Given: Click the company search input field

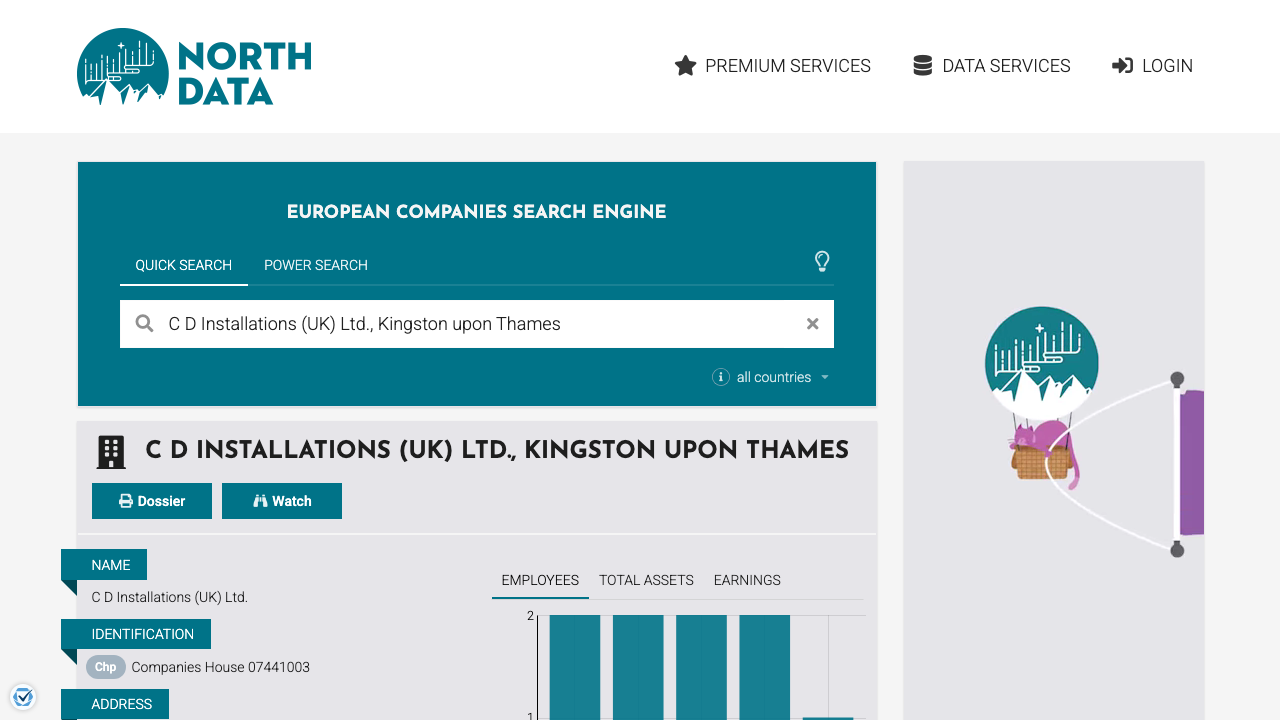Looking at the screenshot, I should [x=480, y=324].
